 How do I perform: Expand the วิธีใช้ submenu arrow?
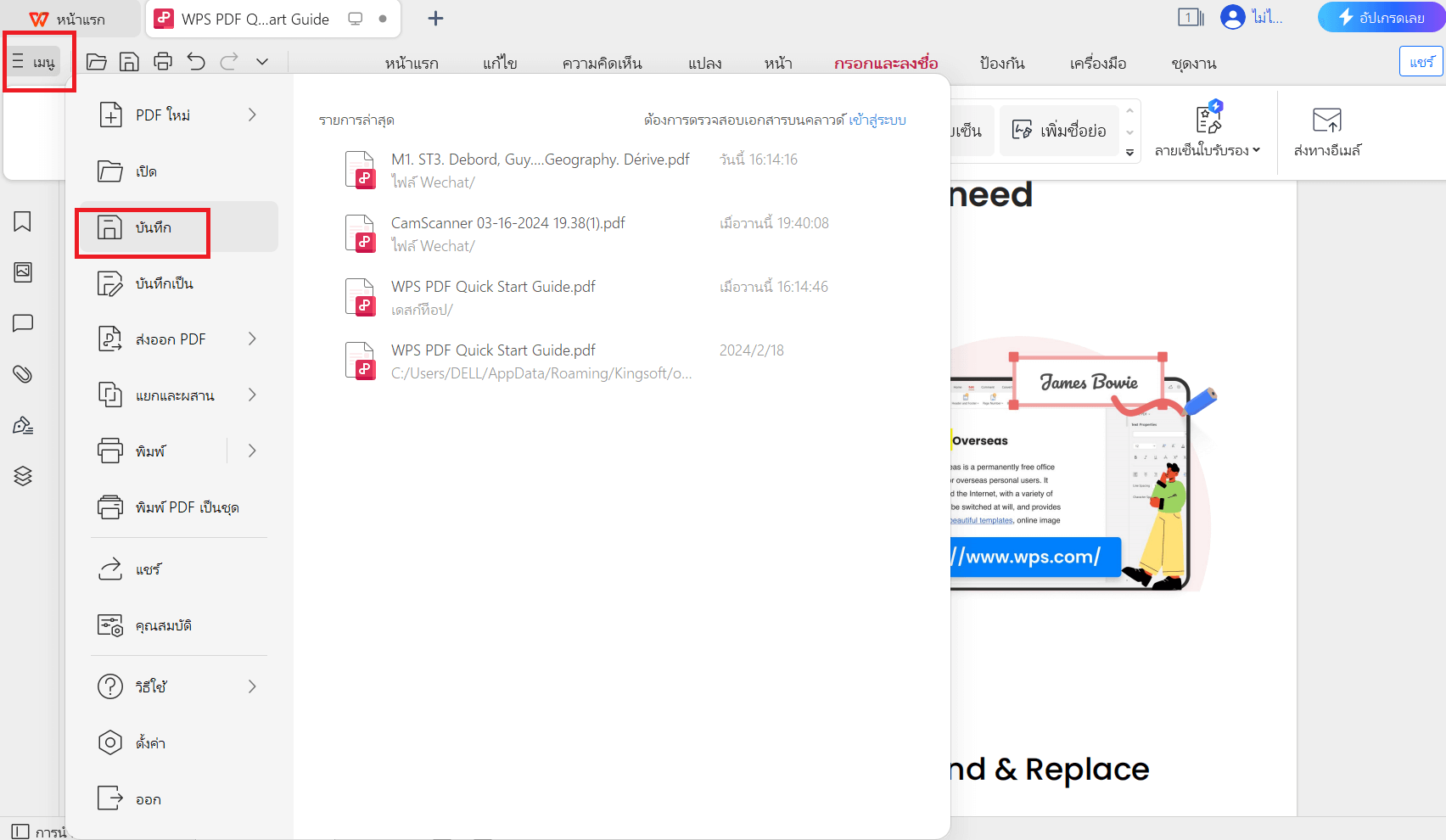[252, 686]
